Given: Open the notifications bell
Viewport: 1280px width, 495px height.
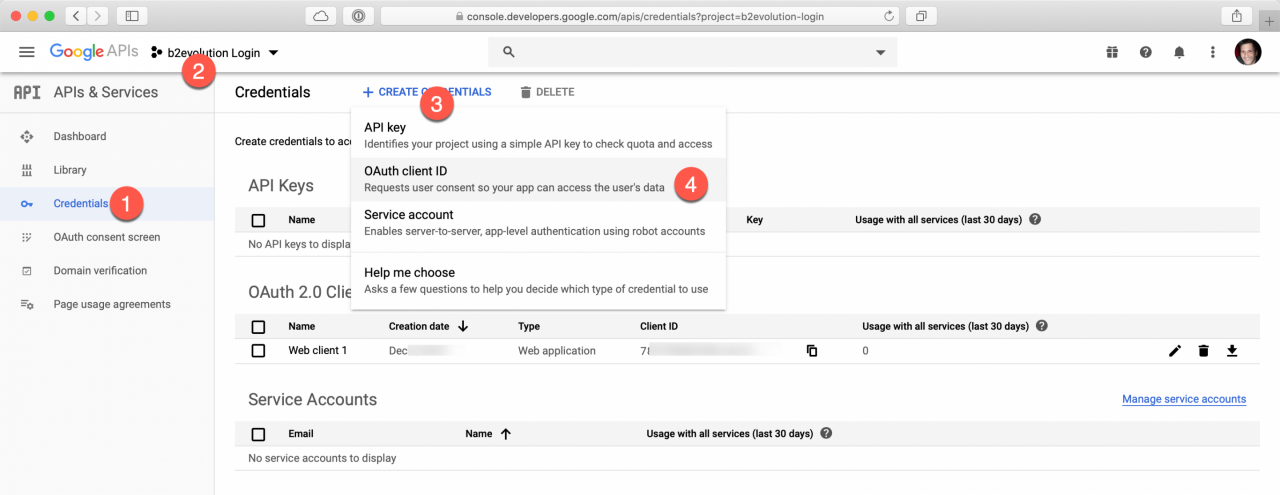Looking at the screenshot, I should pos(1180,52).
